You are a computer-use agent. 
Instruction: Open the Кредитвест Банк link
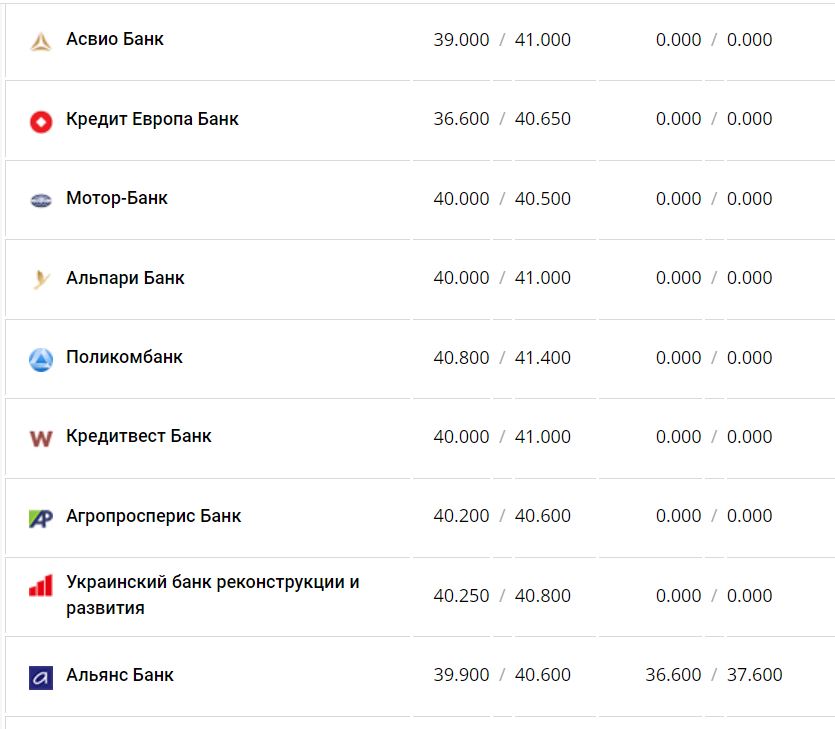pos(139,436)
